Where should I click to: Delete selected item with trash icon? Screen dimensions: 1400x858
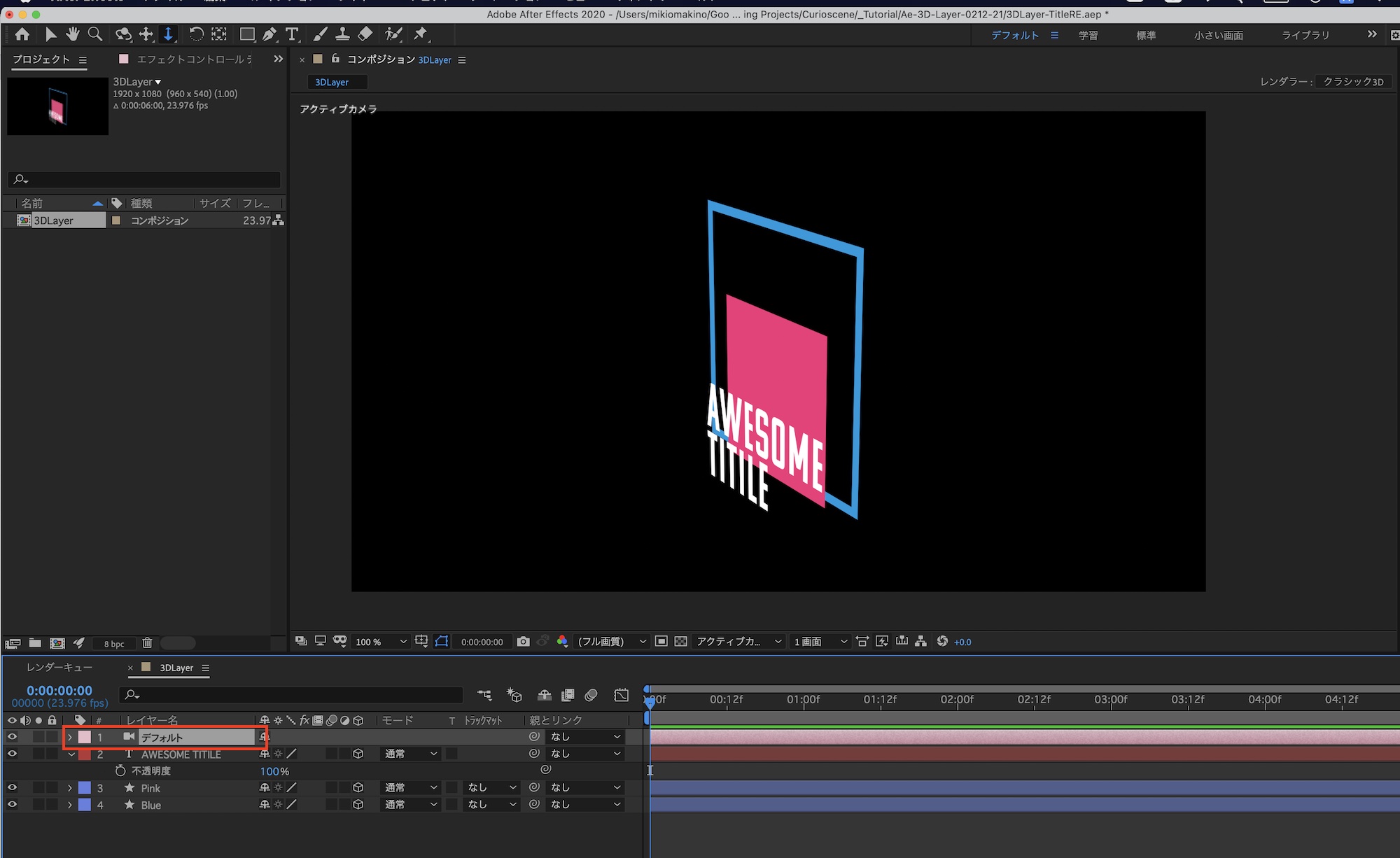(x=147, y=643)
